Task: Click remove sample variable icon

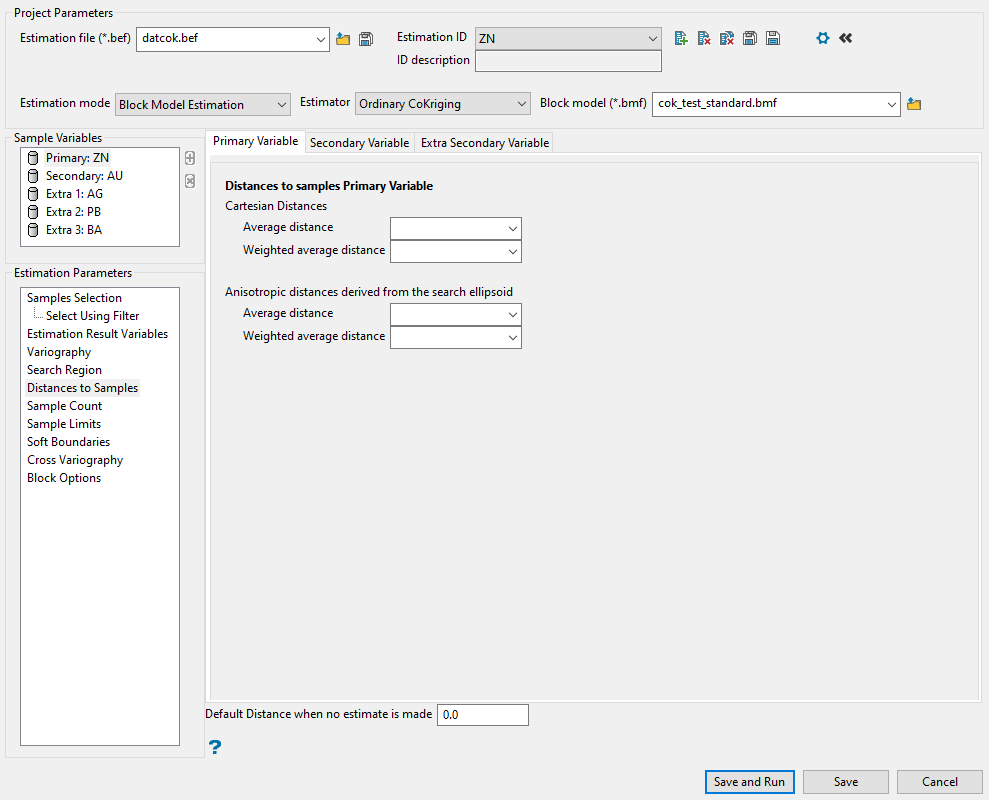Action: [190, 181]
